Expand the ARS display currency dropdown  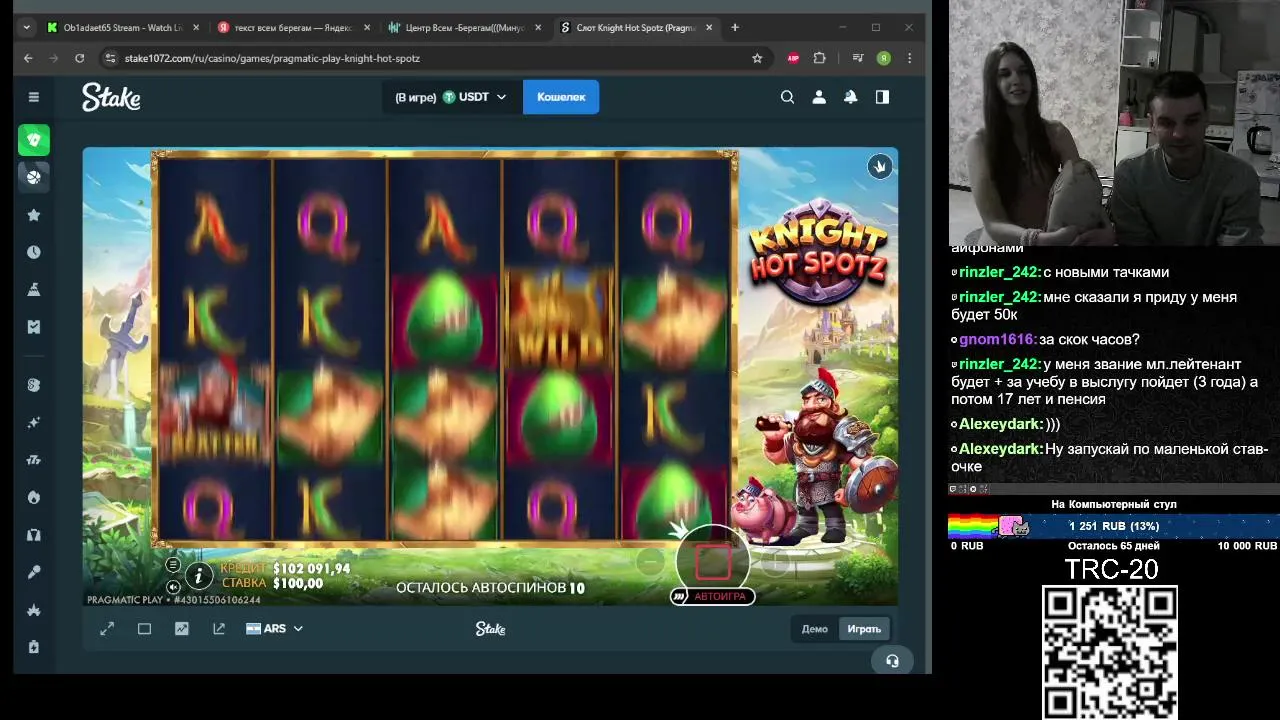[x=274, y=629]
